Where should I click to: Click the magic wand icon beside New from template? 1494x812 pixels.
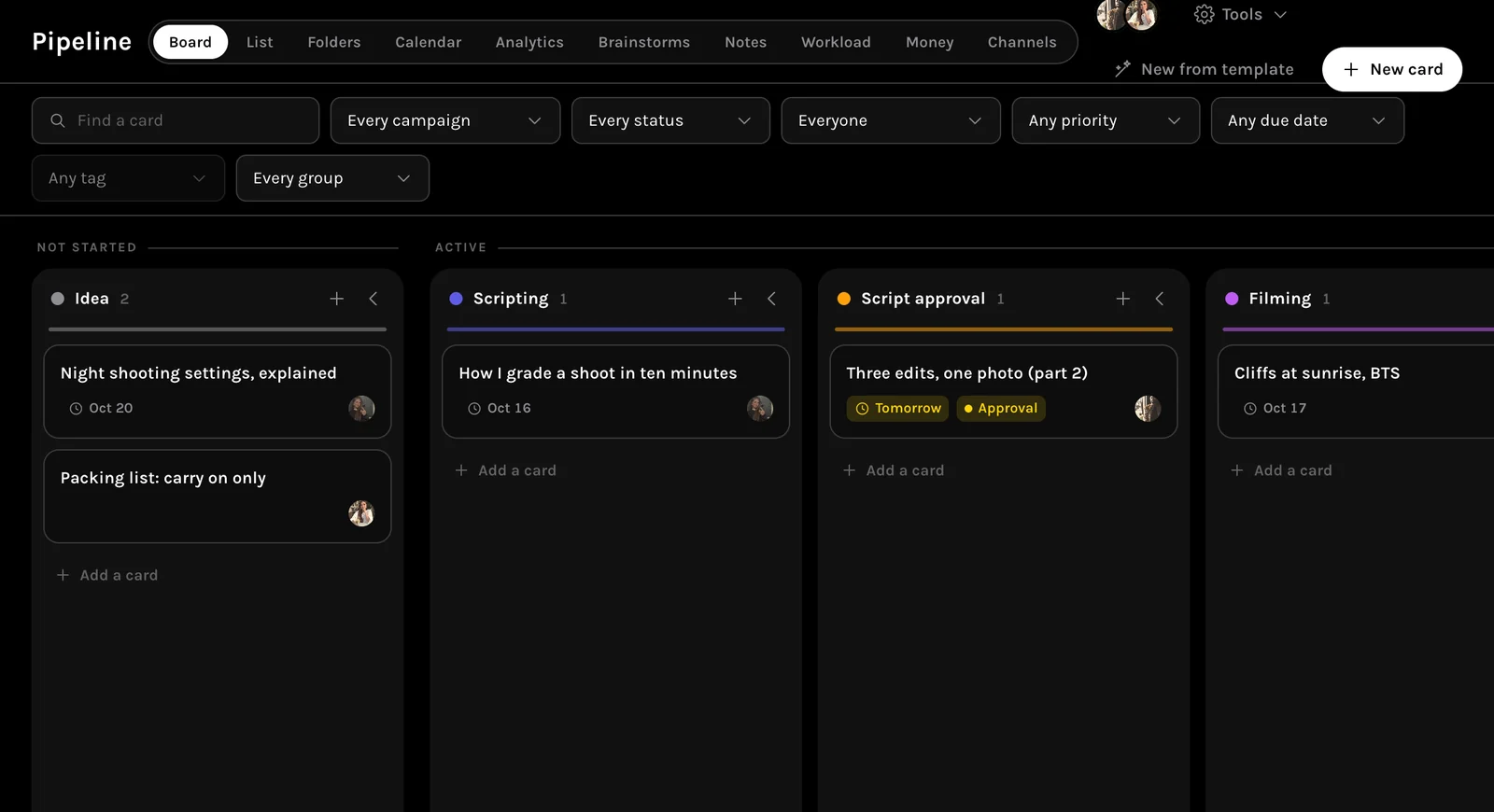(x=1122, y=69)
